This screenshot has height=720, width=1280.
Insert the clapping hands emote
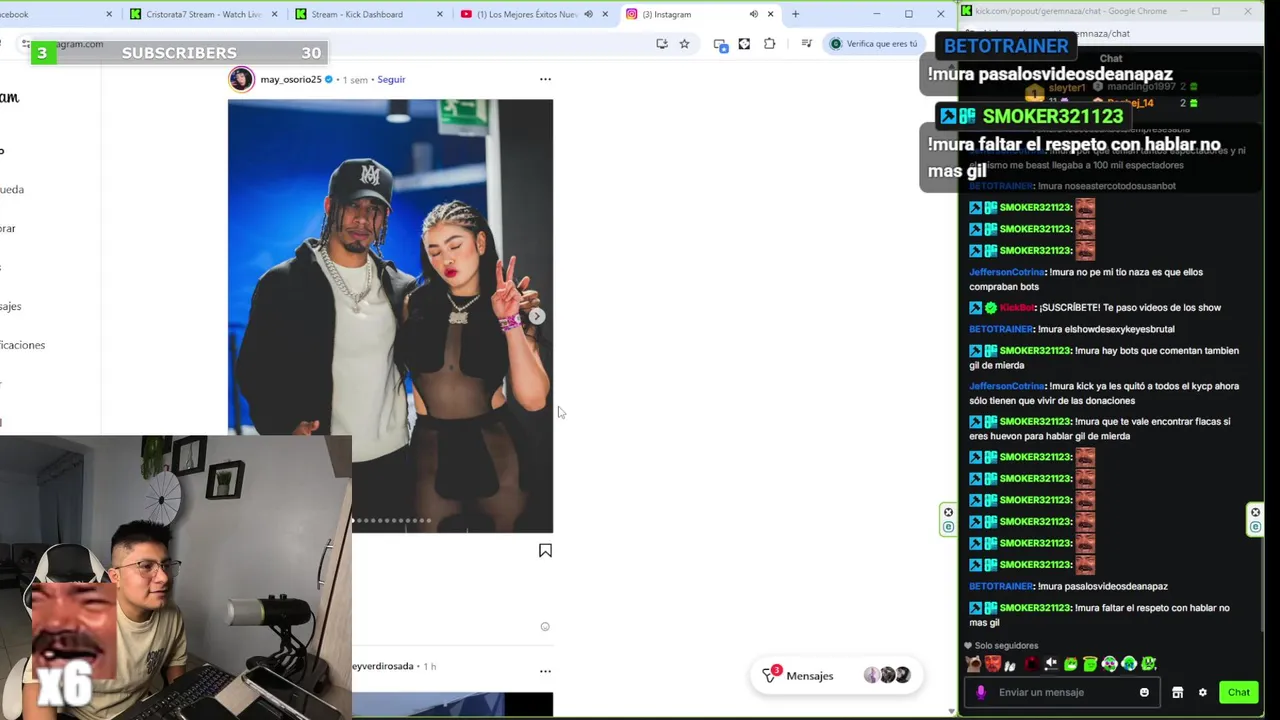[x=1011, y=664]
